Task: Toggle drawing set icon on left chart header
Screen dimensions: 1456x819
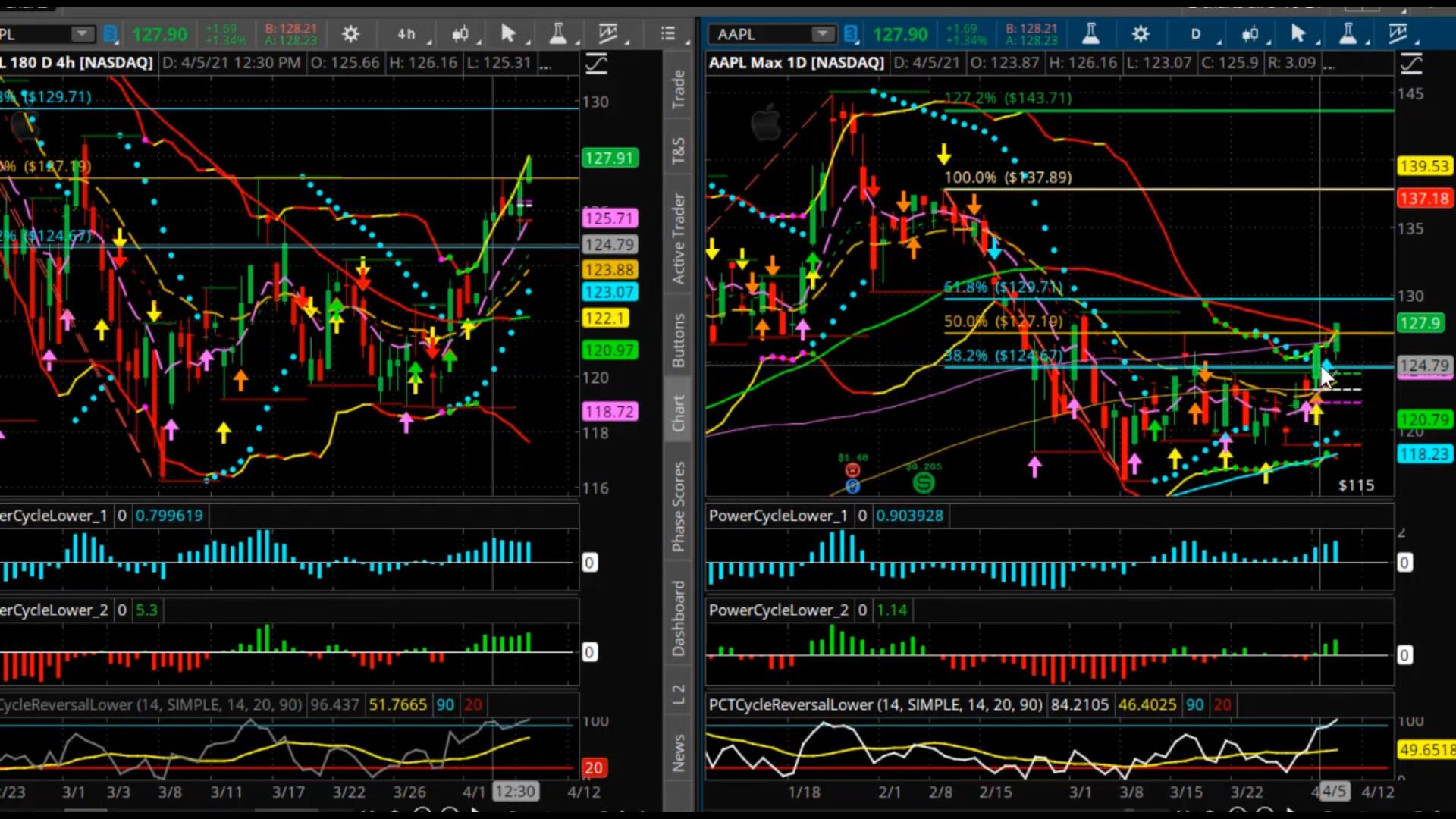Action: point(597,64)
